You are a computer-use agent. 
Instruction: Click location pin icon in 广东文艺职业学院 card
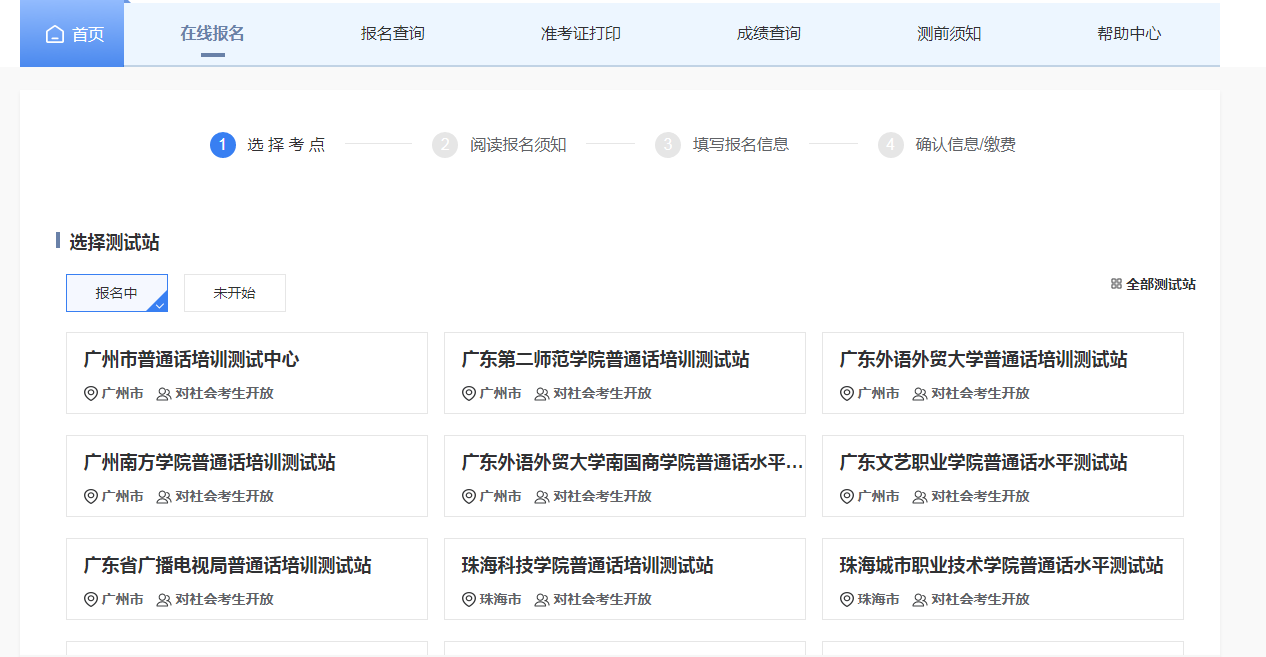[847, 496]
